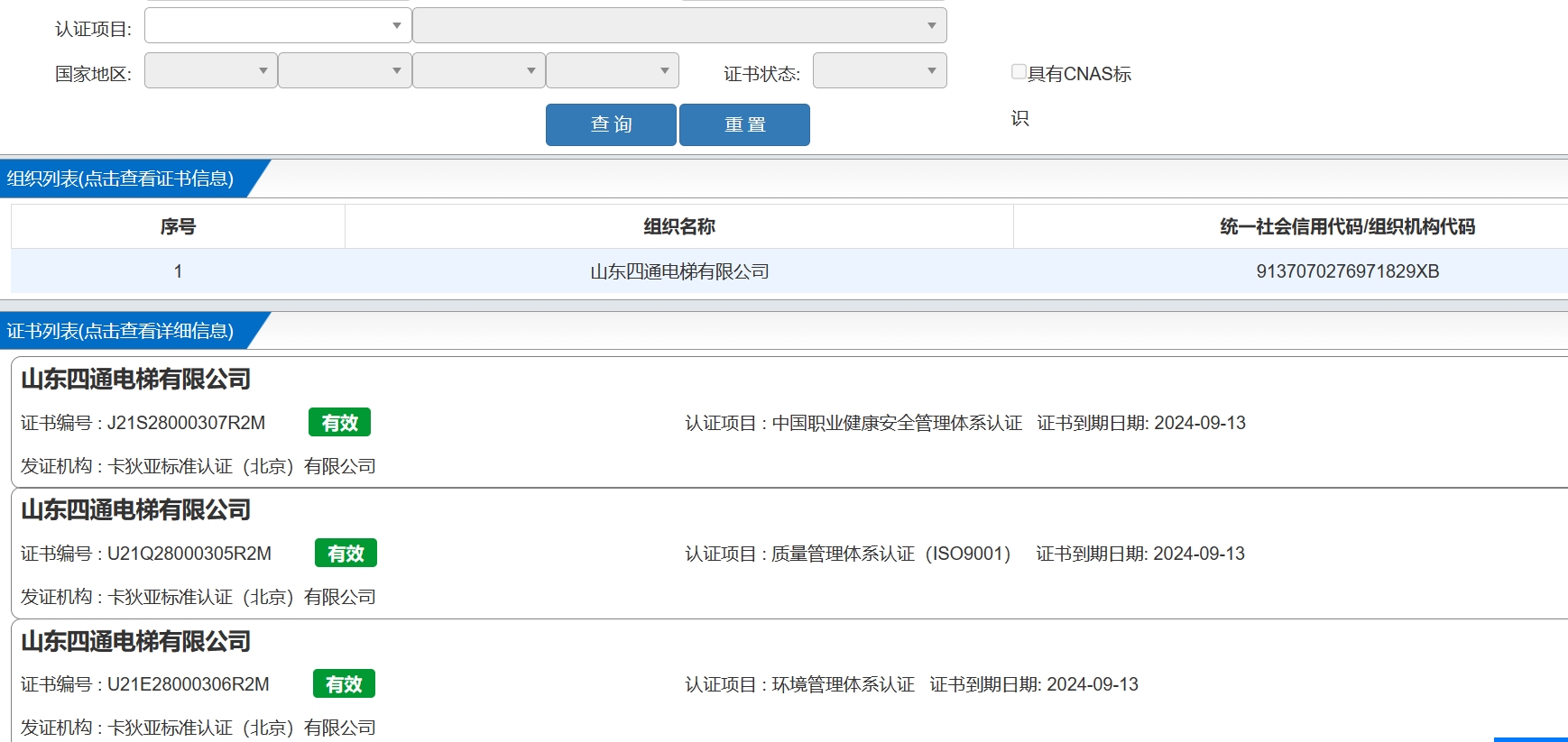Open the wide grey 认证项目 sub-category dropdown

pos(679,25)
